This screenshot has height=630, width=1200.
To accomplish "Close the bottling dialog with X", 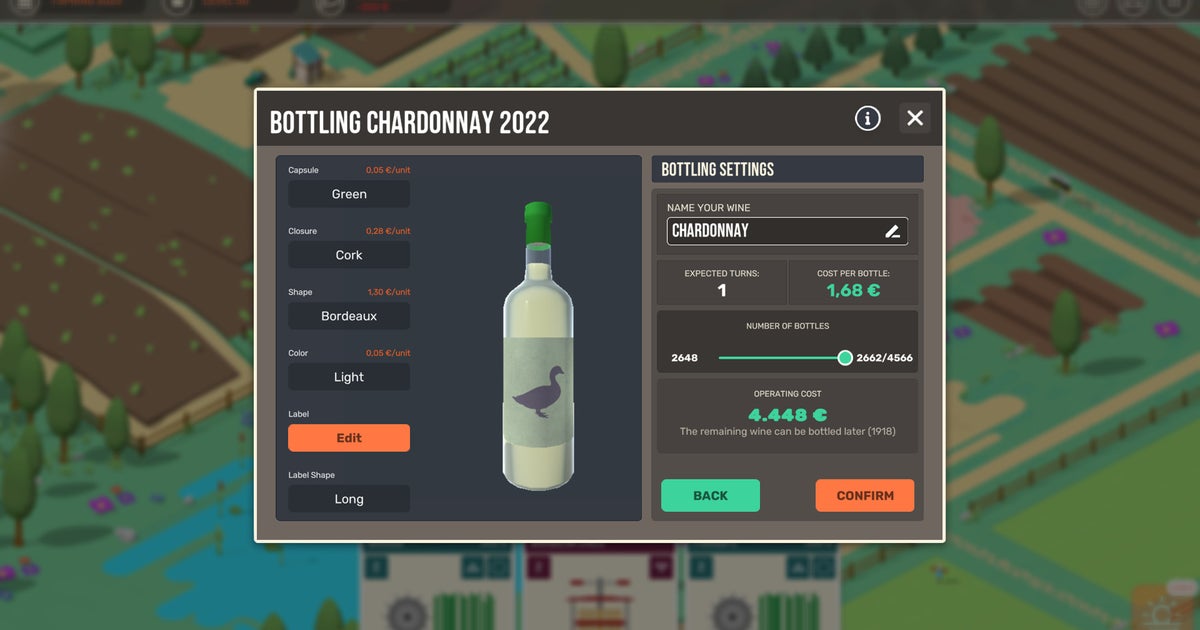I will 914,118.
